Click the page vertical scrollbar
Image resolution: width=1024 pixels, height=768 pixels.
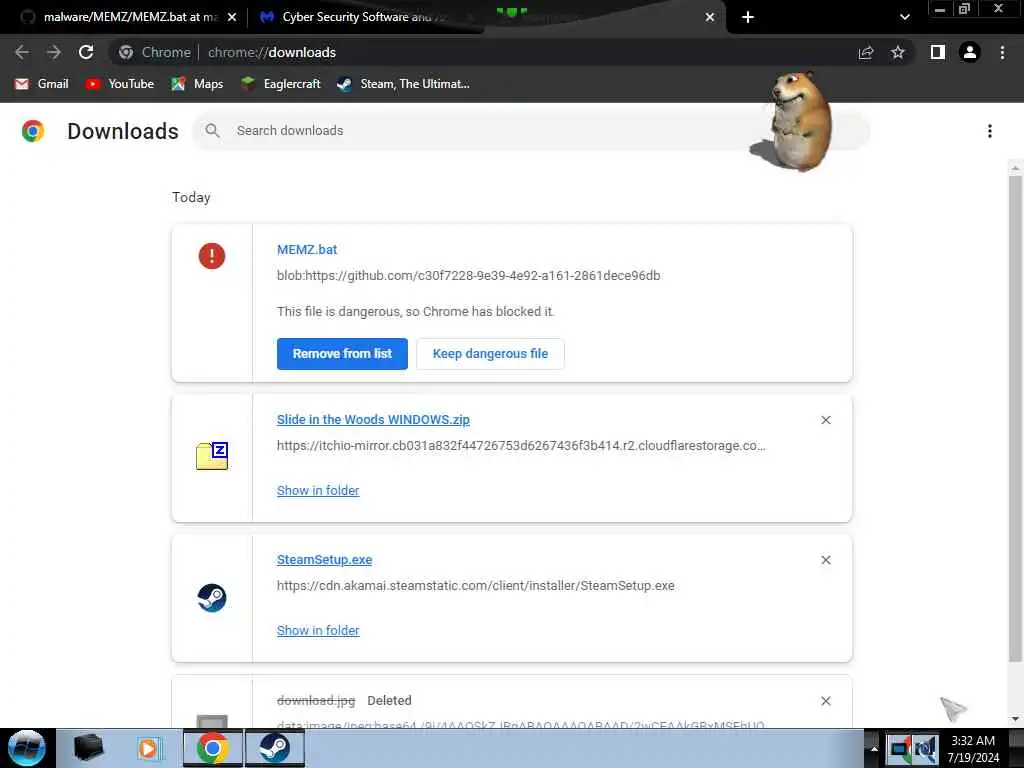[x=1016, y=418]
